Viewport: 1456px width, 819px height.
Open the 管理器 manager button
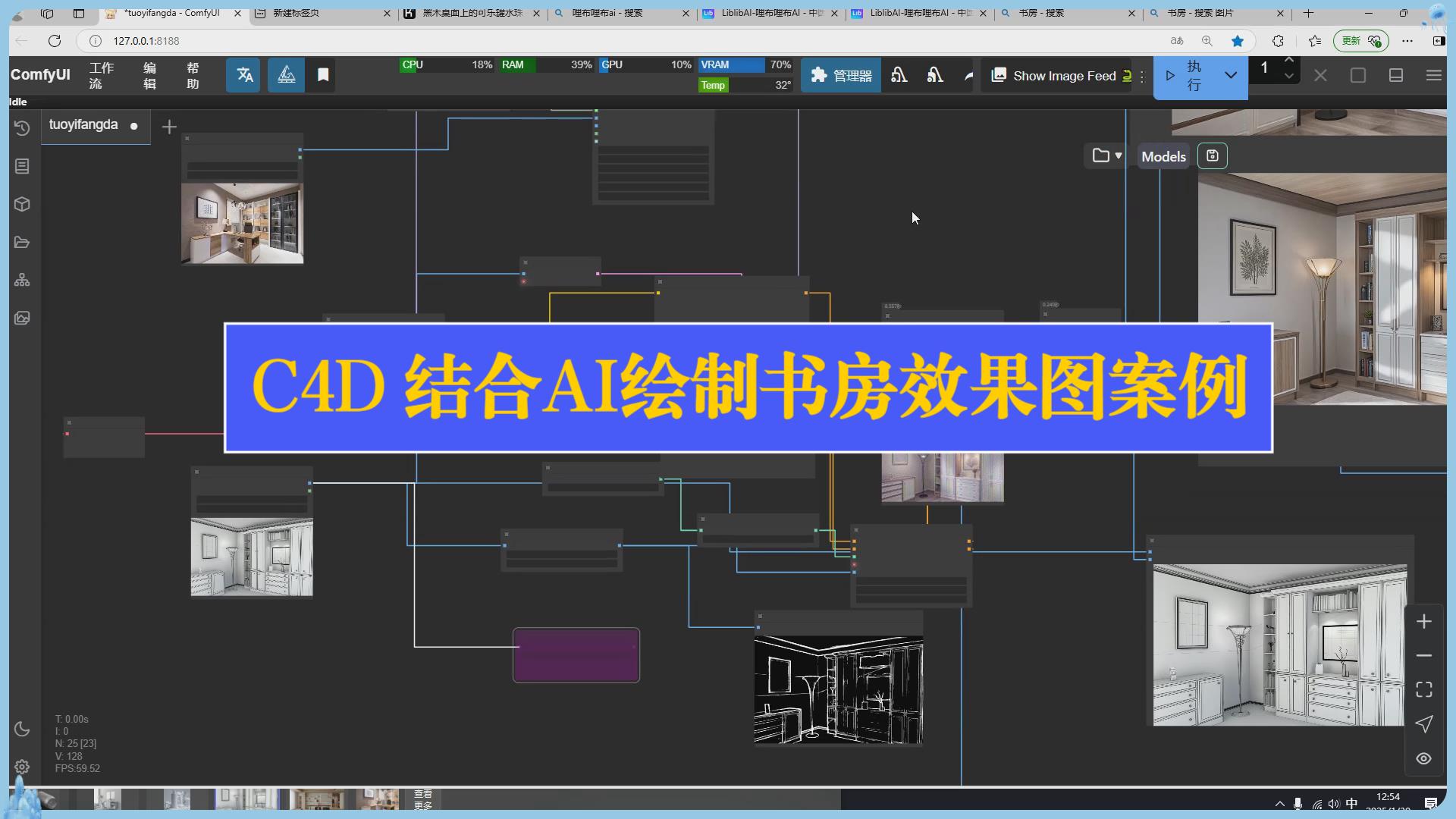click(x=841, y=75)
